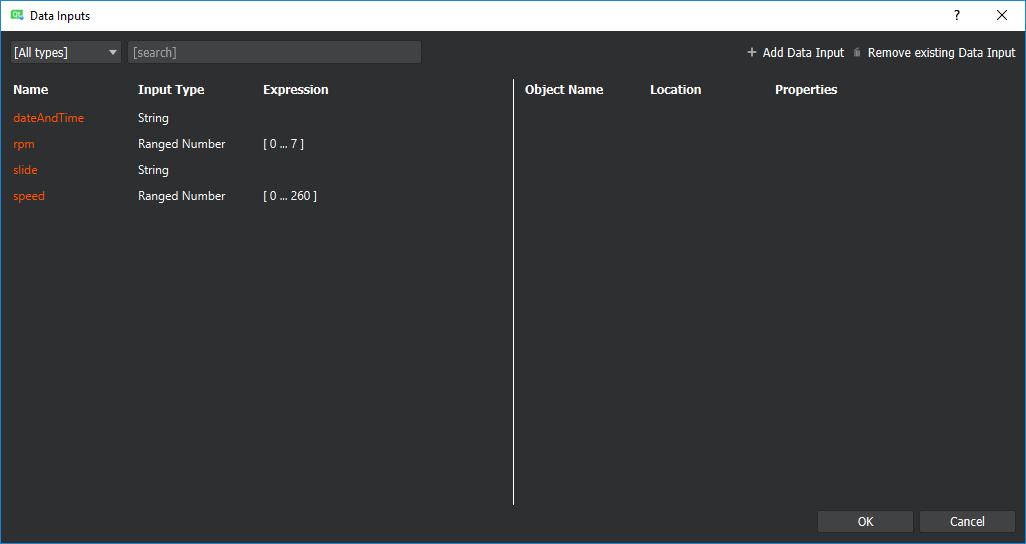Click the trash icon for Remove Data Input
The image size is (1026, 544).
pyautogui.click(x=857, y=53)
